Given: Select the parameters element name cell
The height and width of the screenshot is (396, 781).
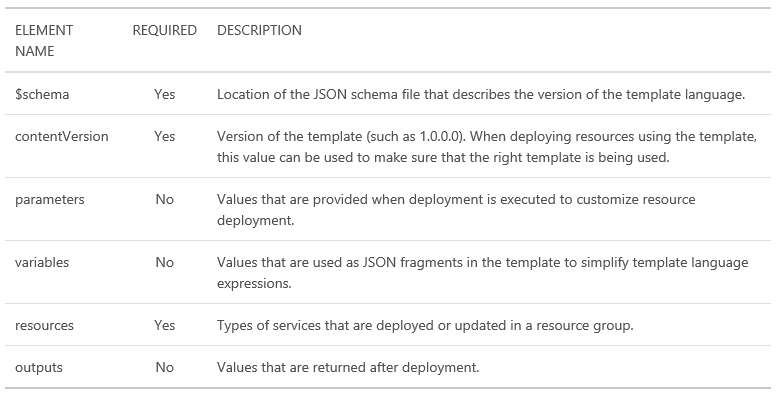Looking at the screenshot, I should click(x=49, y=199).
